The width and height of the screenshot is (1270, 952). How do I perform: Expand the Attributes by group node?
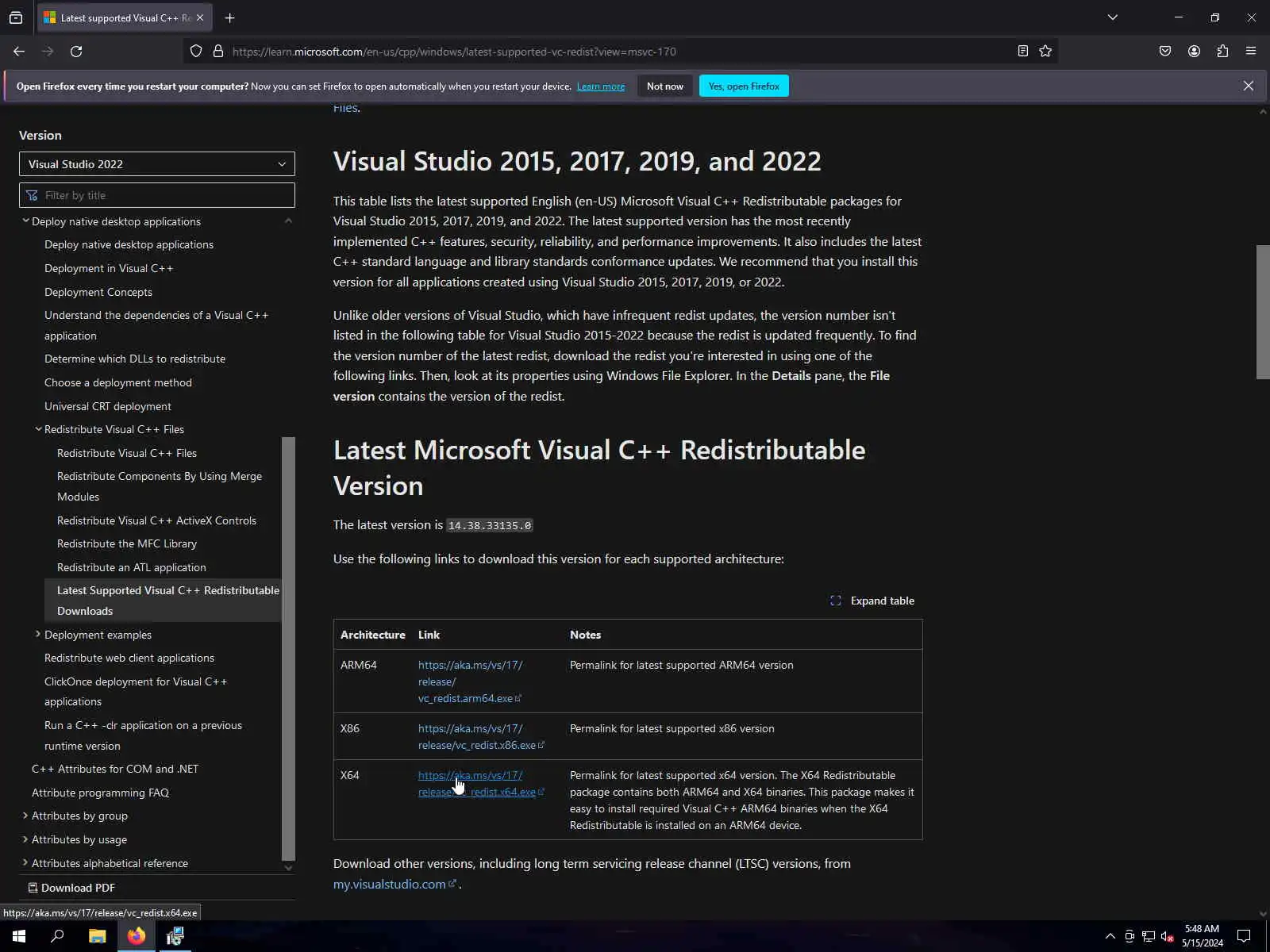[25, 816]
